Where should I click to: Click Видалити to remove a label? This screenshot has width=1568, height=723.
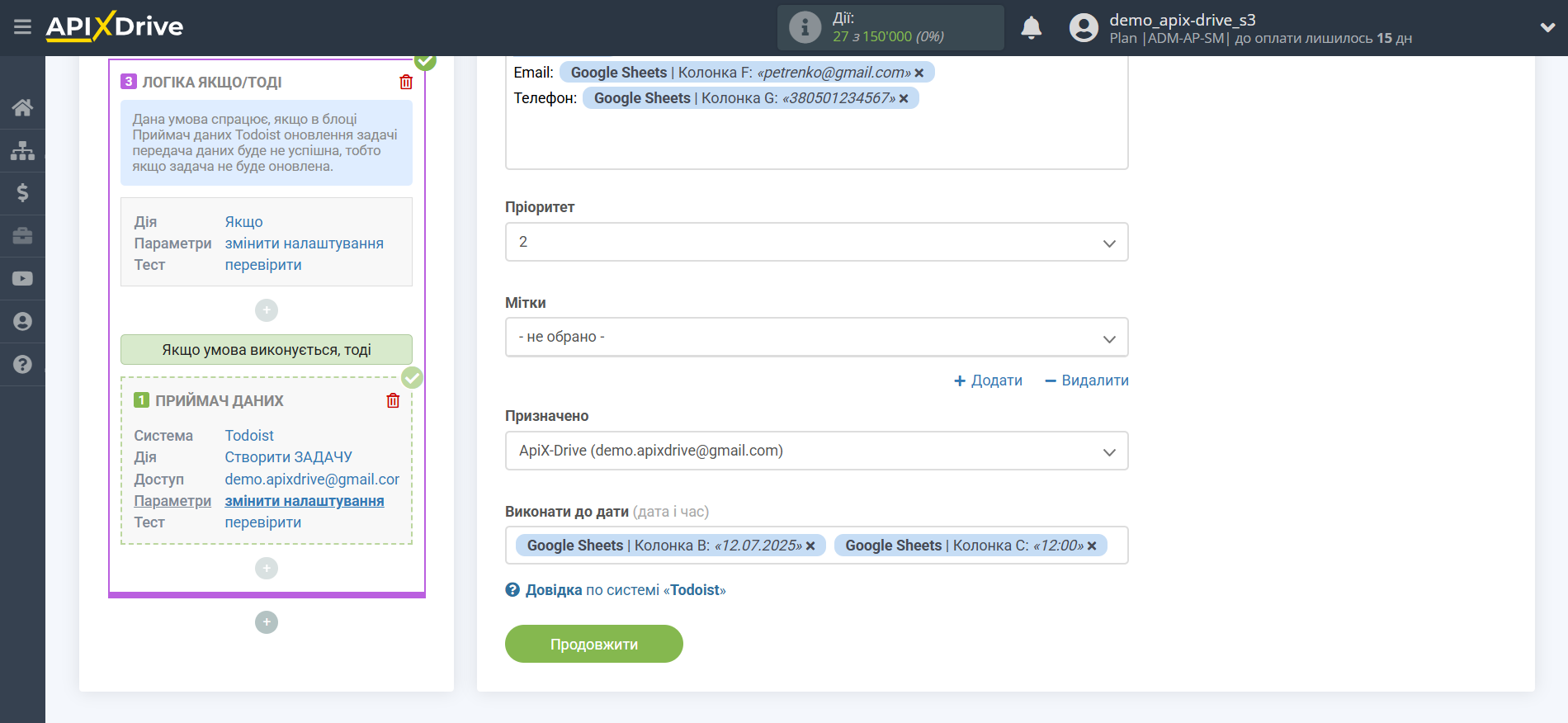pyautogui.click(x=1087, y=380)
